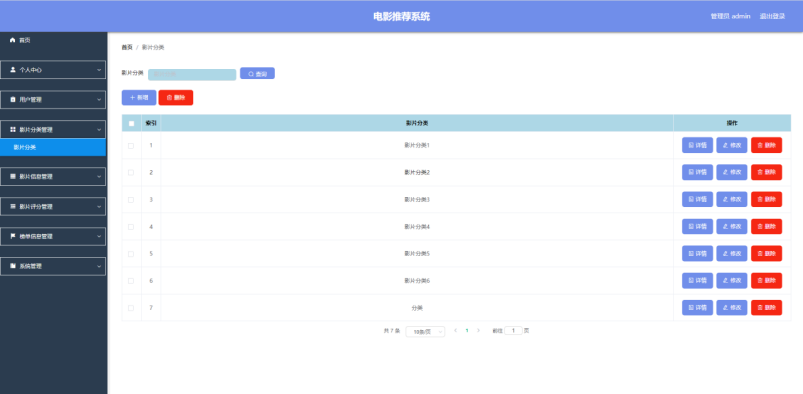Open 详情 for row 影片分类3

click(x=697, y=199)
